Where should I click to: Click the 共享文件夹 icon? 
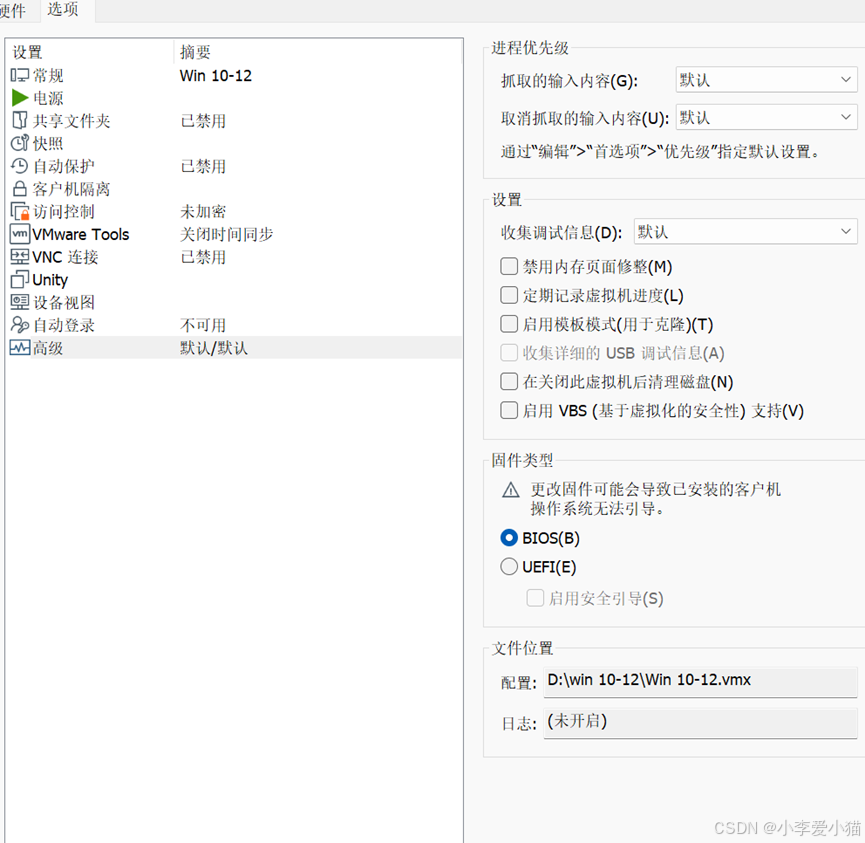(x=19, y=120)
